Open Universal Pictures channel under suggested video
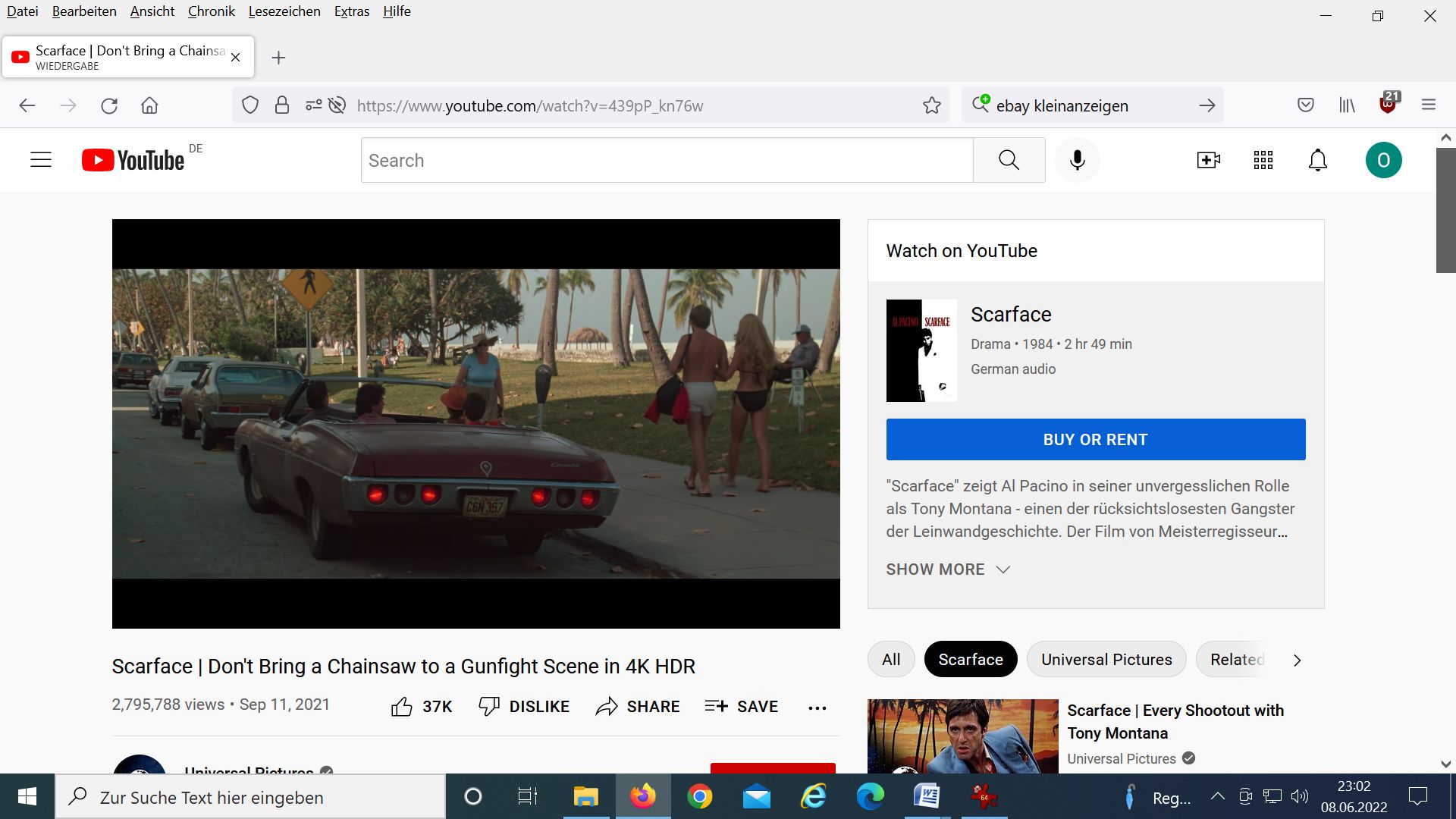This screenshot has width=1456, height=819. tap(1122, 759)
